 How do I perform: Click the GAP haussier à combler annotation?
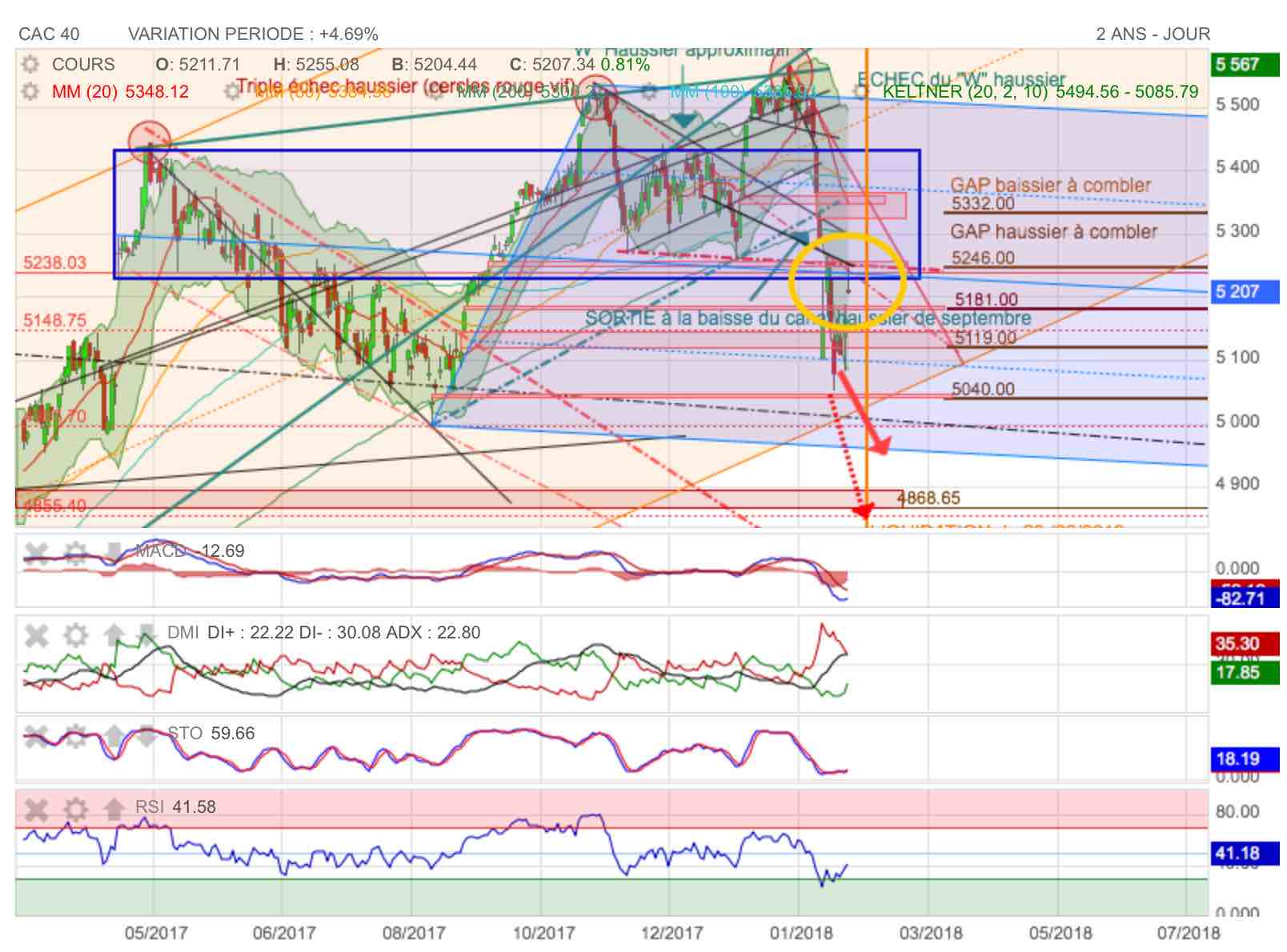tap(1054, 232)
